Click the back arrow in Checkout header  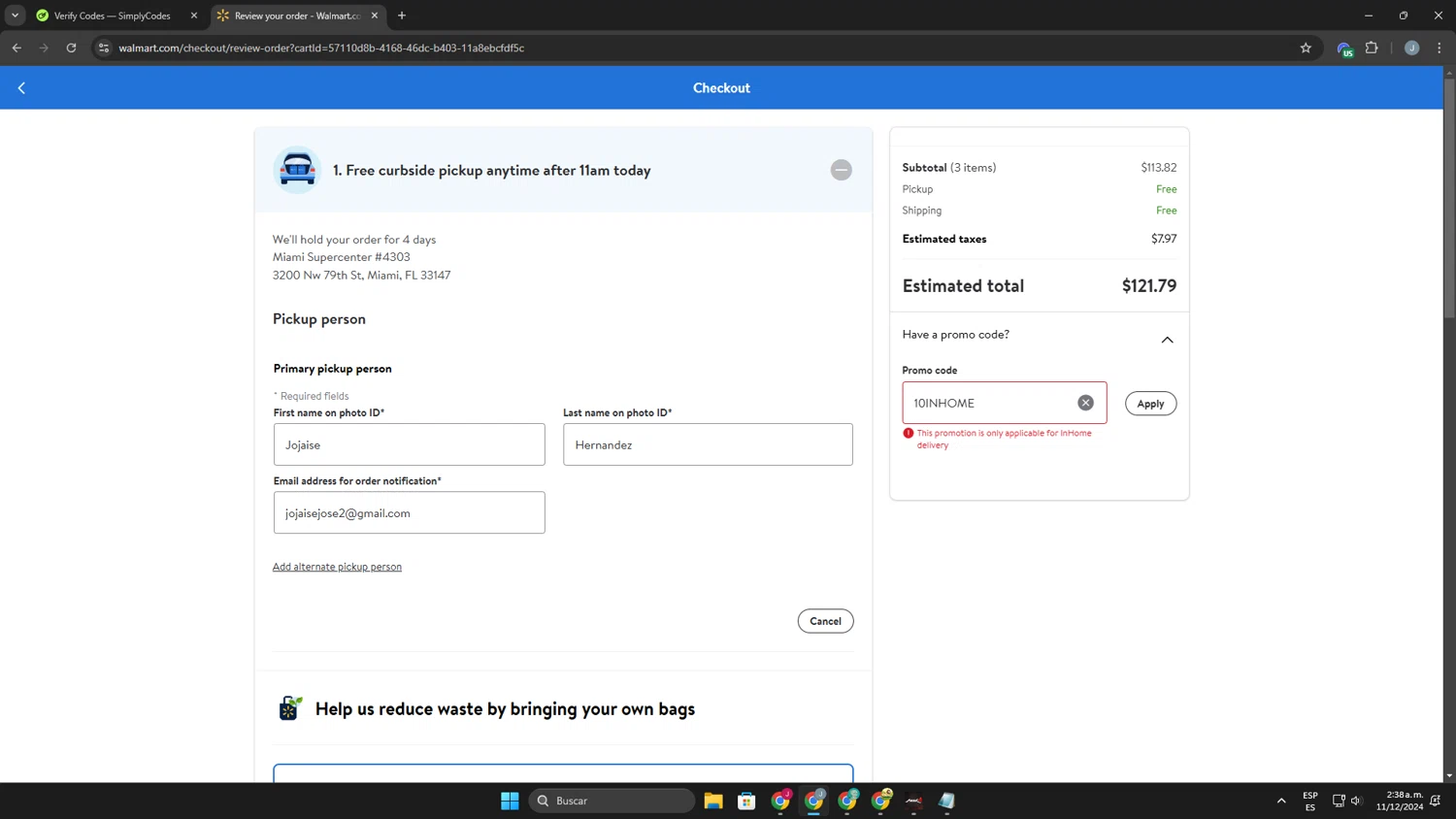(x=21, y=88)
